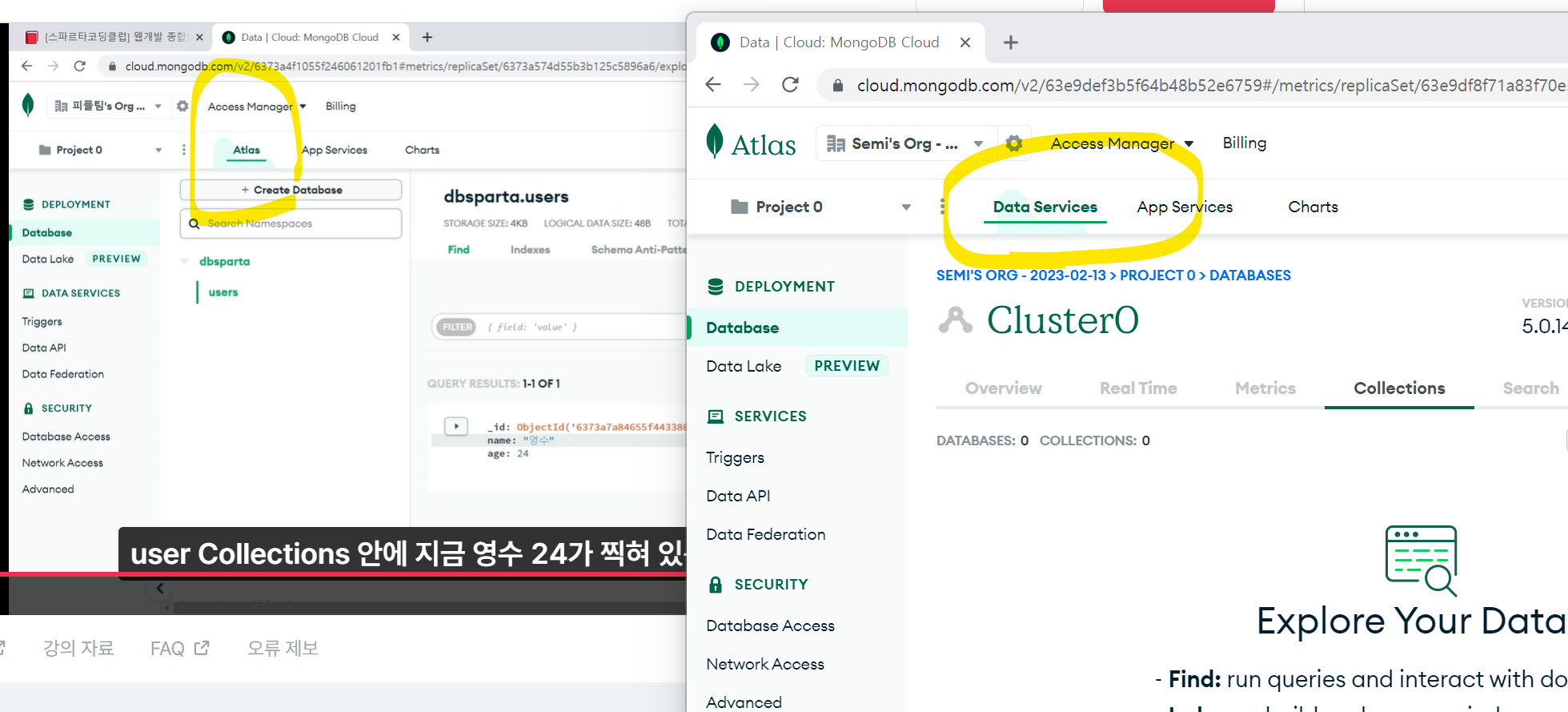Open organization settings gear in right window

tap(1013, 143)
